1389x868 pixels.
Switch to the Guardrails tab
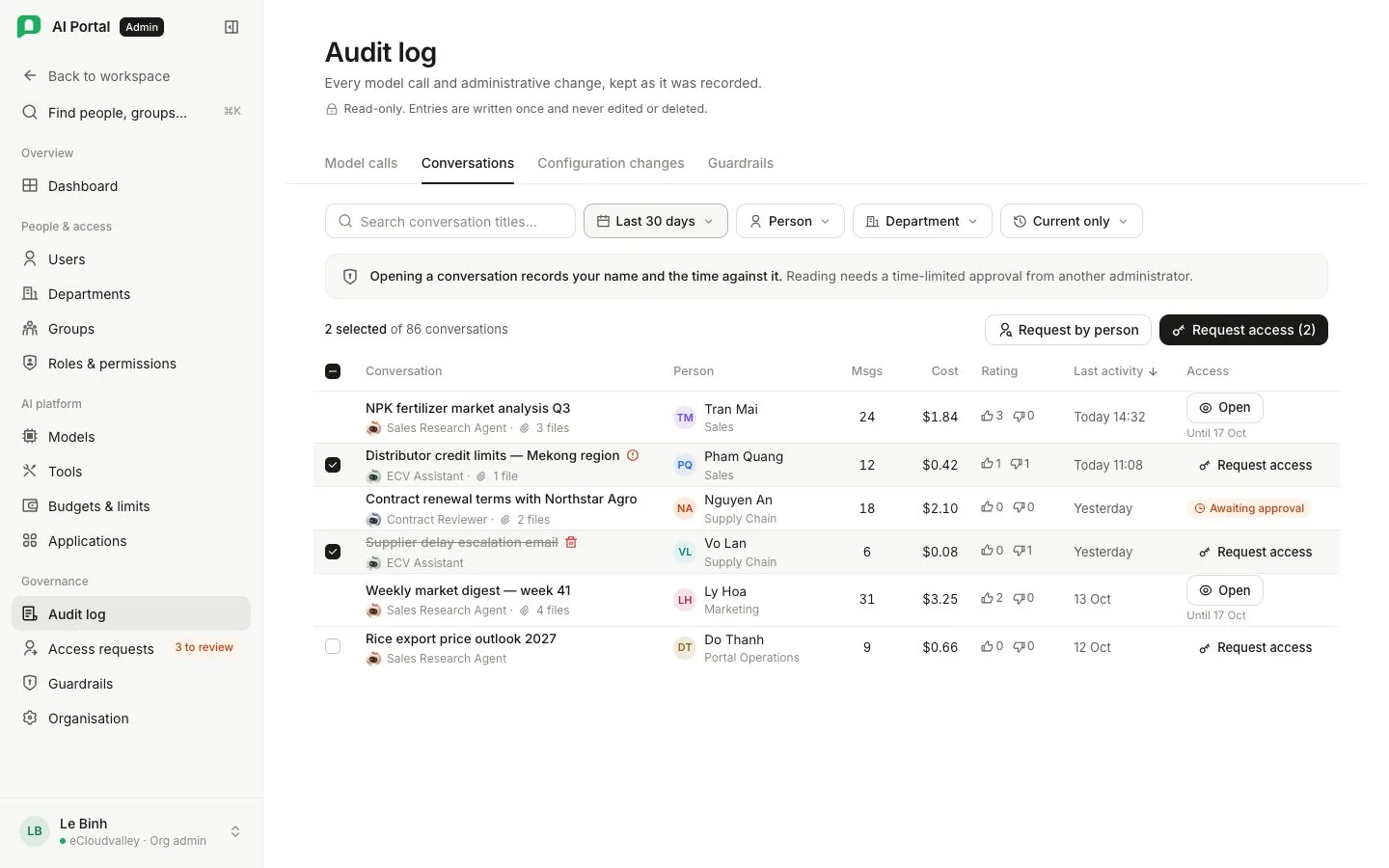point(741,163)
